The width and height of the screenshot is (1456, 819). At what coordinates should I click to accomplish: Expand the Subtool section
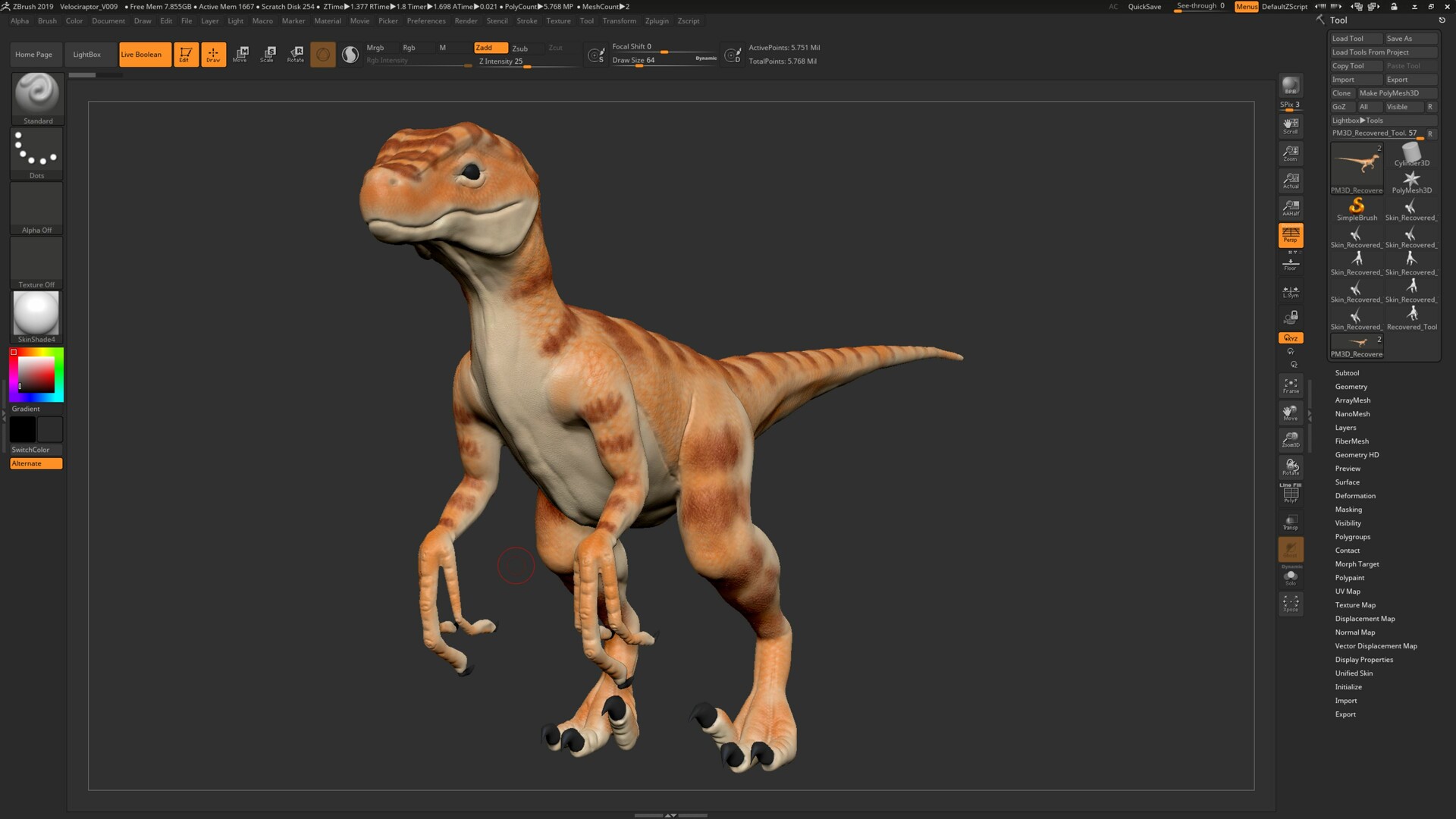point(1347,372)
